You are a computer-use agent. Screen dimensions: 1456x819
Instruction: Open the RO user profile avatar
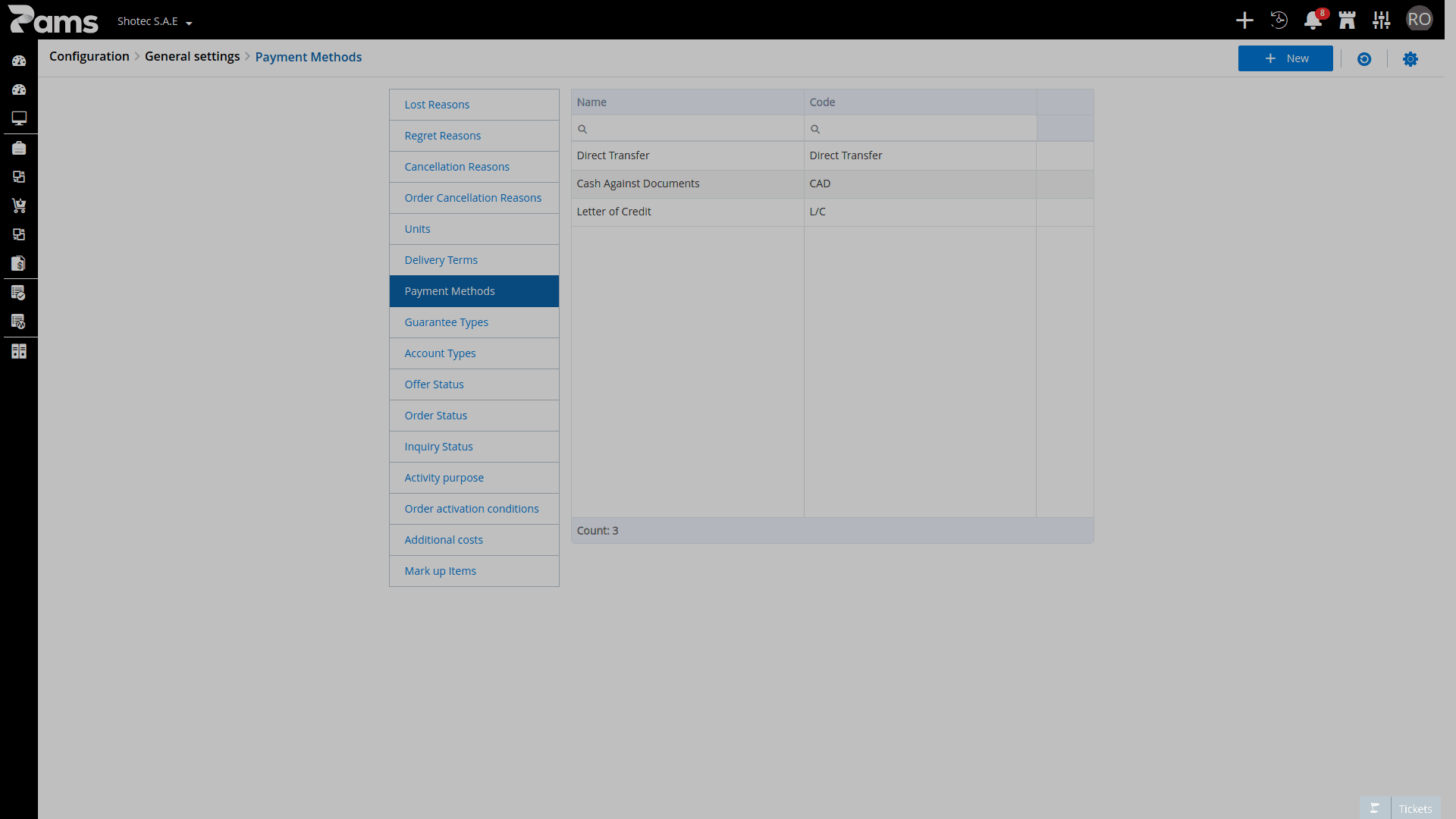(x=1419, y=20)
